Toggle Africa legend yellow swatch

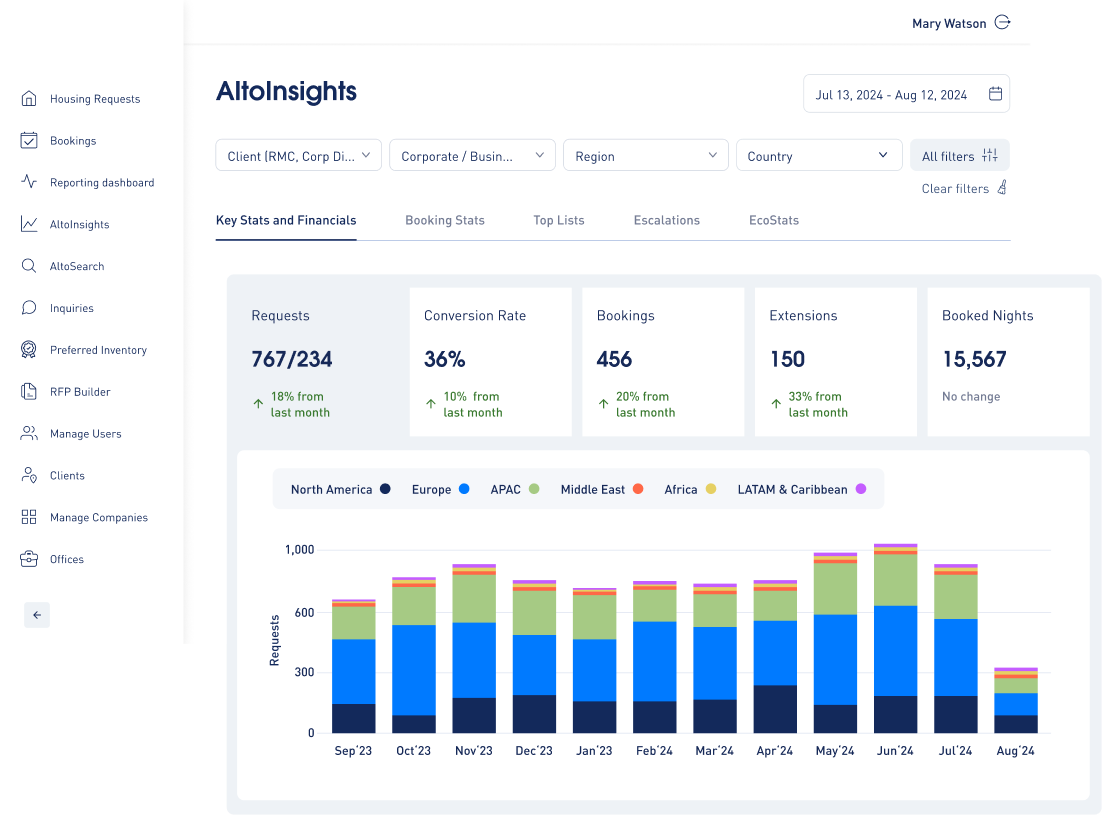click(710, 489)
